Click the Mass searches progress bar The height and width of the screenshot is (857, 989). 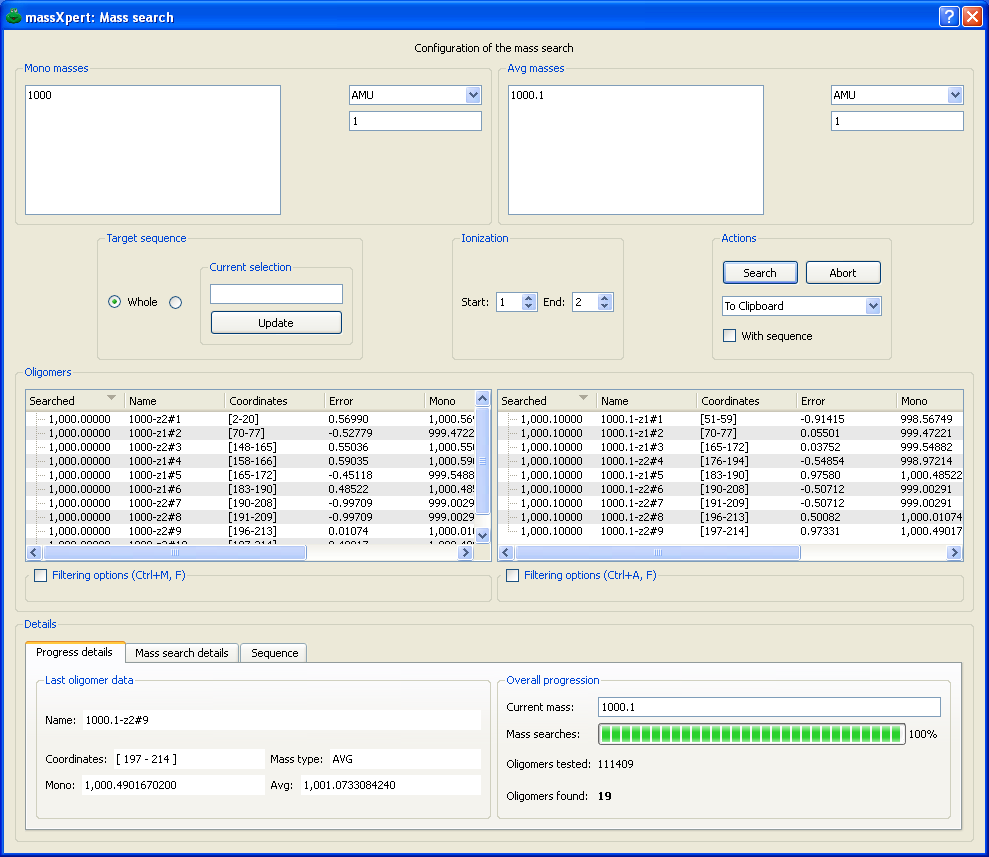[751, 734]
